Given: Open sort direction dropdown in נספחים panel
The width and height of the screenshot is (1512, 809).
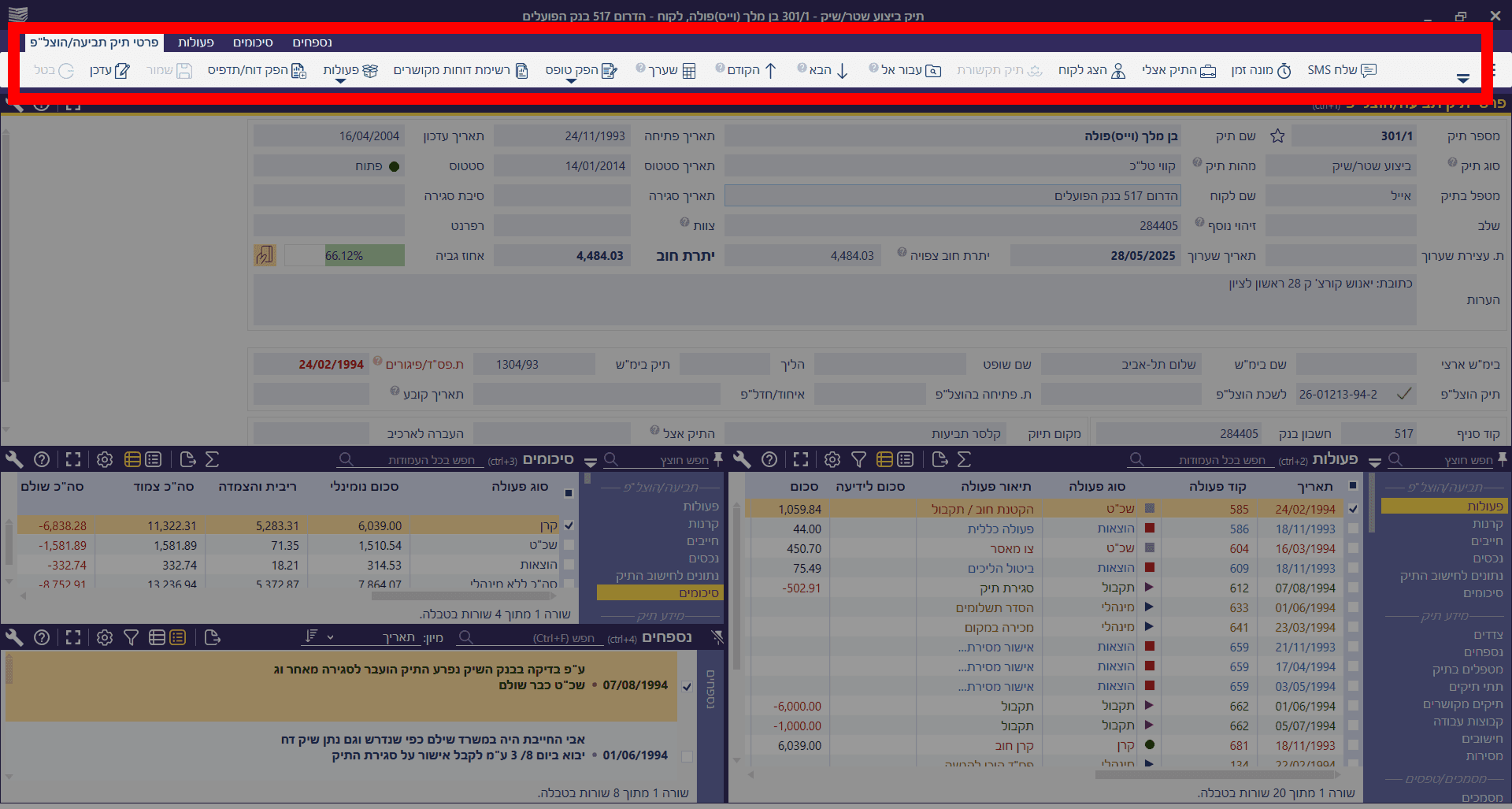Looking at the screenshot, I should pos(319,636).
